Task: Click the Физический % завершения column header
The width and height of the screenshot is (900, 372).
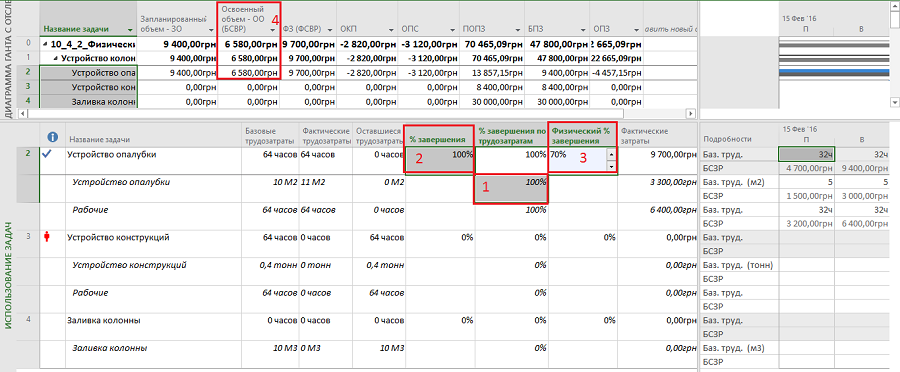Action: click(583, 135)
